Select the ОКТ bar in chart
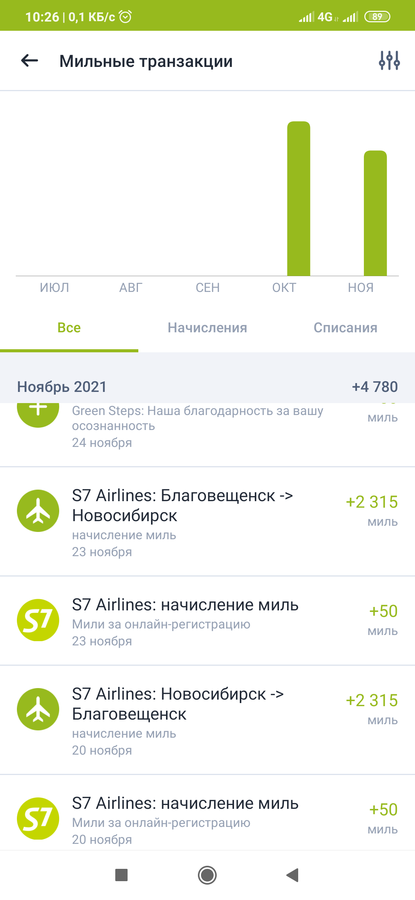 [298, 199]
